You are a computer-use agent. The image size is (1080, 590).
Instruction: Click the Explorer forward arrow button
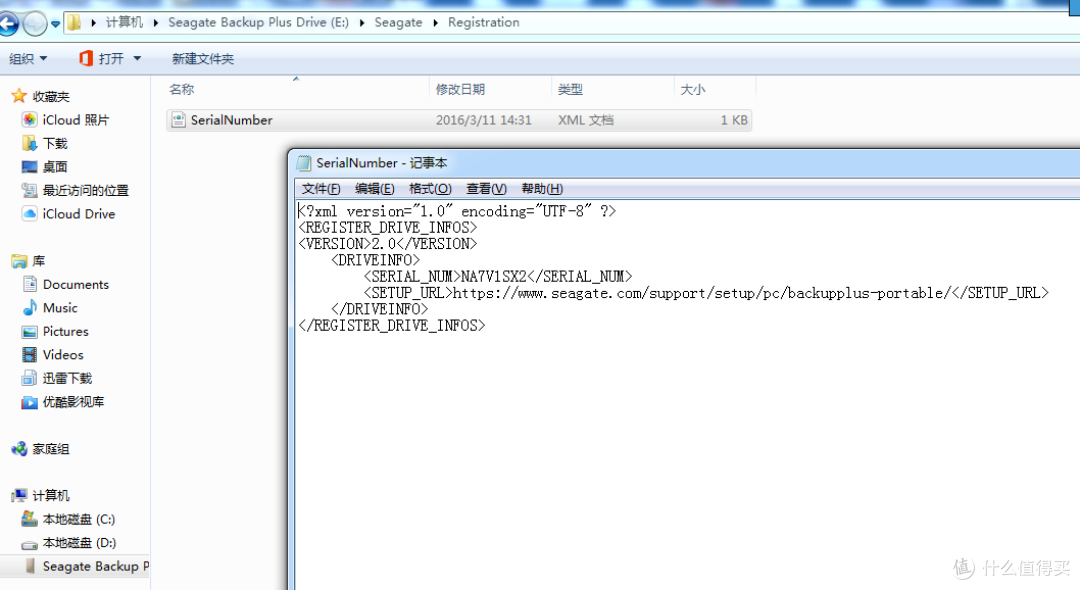point(34,24)
